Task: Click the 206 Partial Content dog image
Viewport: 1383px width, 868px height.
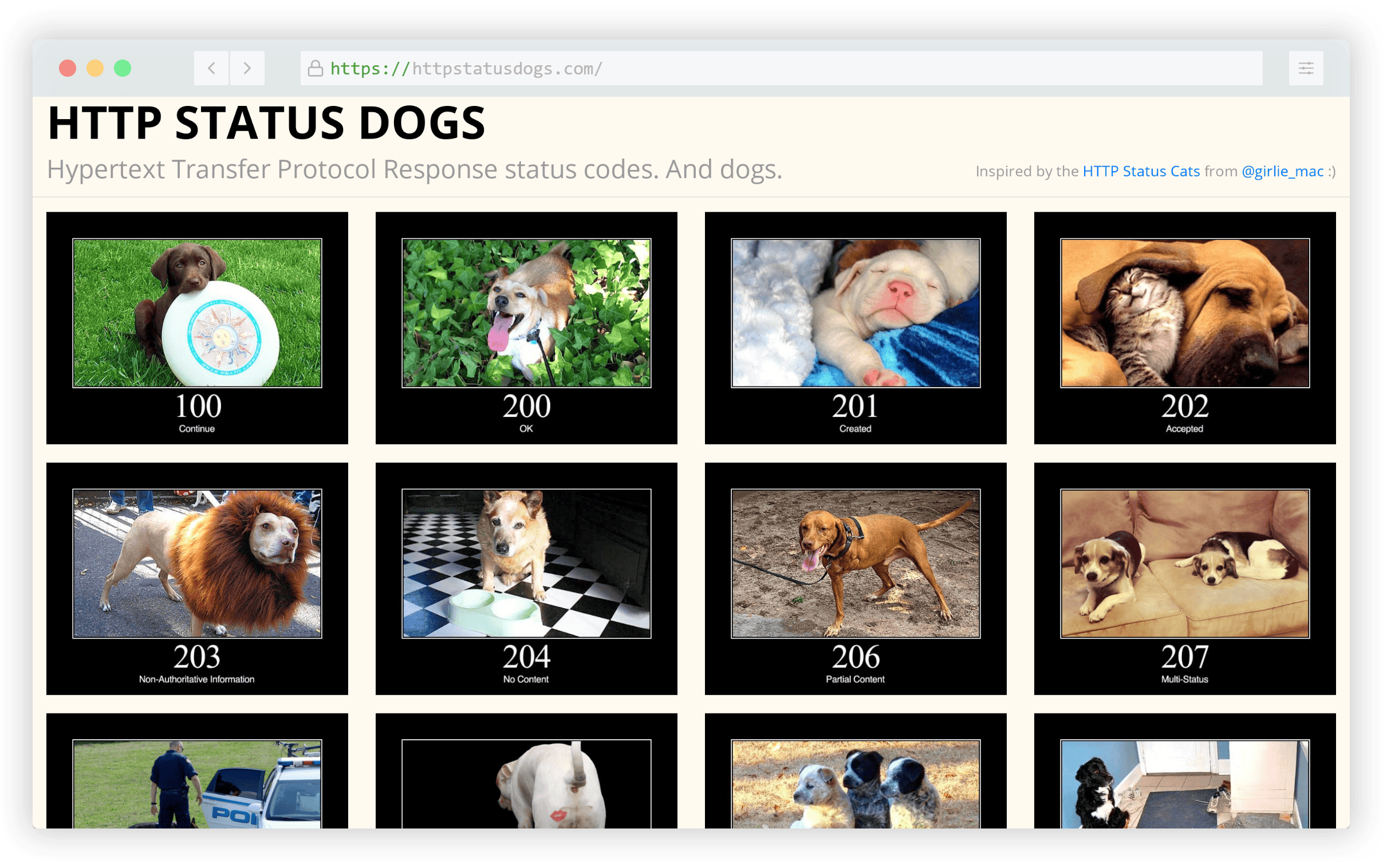Action: click(855, 565)
